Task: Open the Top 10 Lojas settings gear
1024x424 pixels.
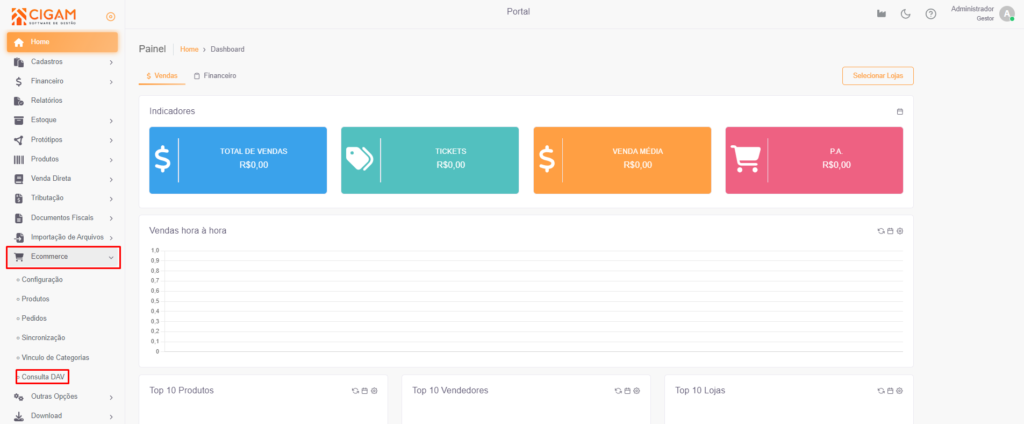Action: coord(900,391)
